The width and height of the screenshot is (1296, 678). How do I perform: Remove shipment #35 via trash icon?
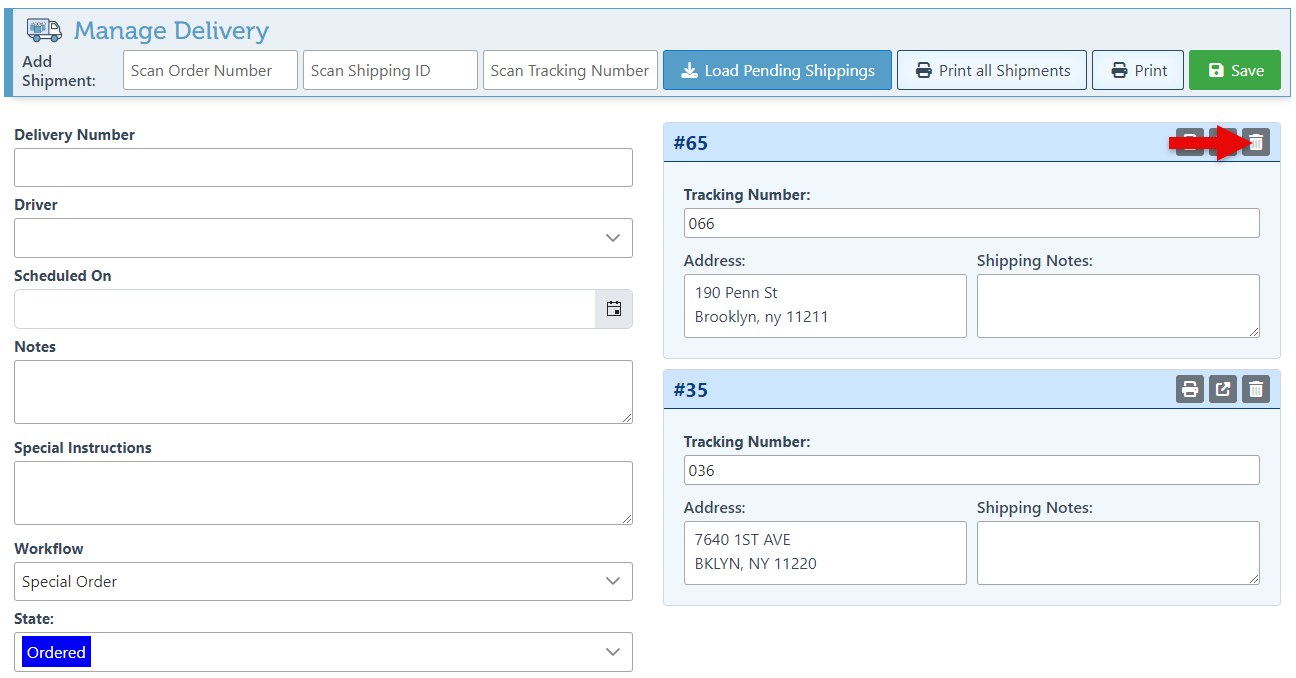[1256, 389]
